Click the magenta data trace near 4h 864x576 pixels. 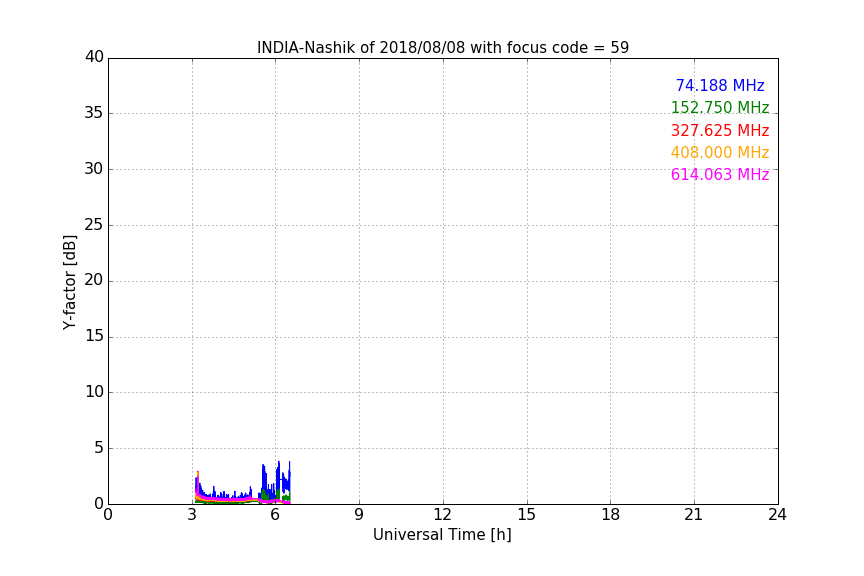(220, 499)
